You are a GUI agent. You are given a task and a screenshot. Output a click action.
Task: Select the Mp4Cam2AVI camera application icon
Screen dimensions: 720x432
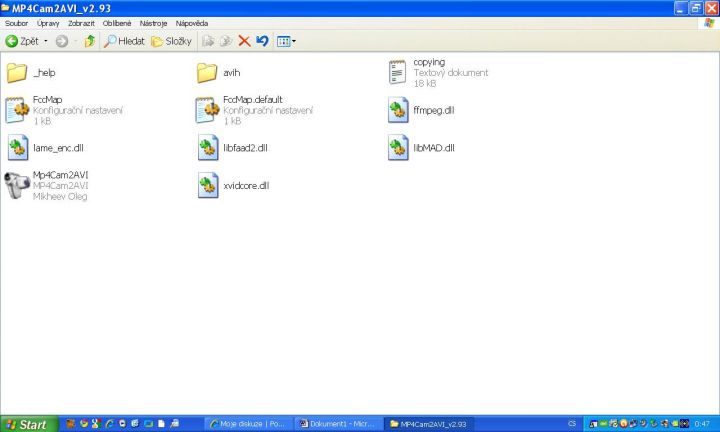click(x=17, y=185)
